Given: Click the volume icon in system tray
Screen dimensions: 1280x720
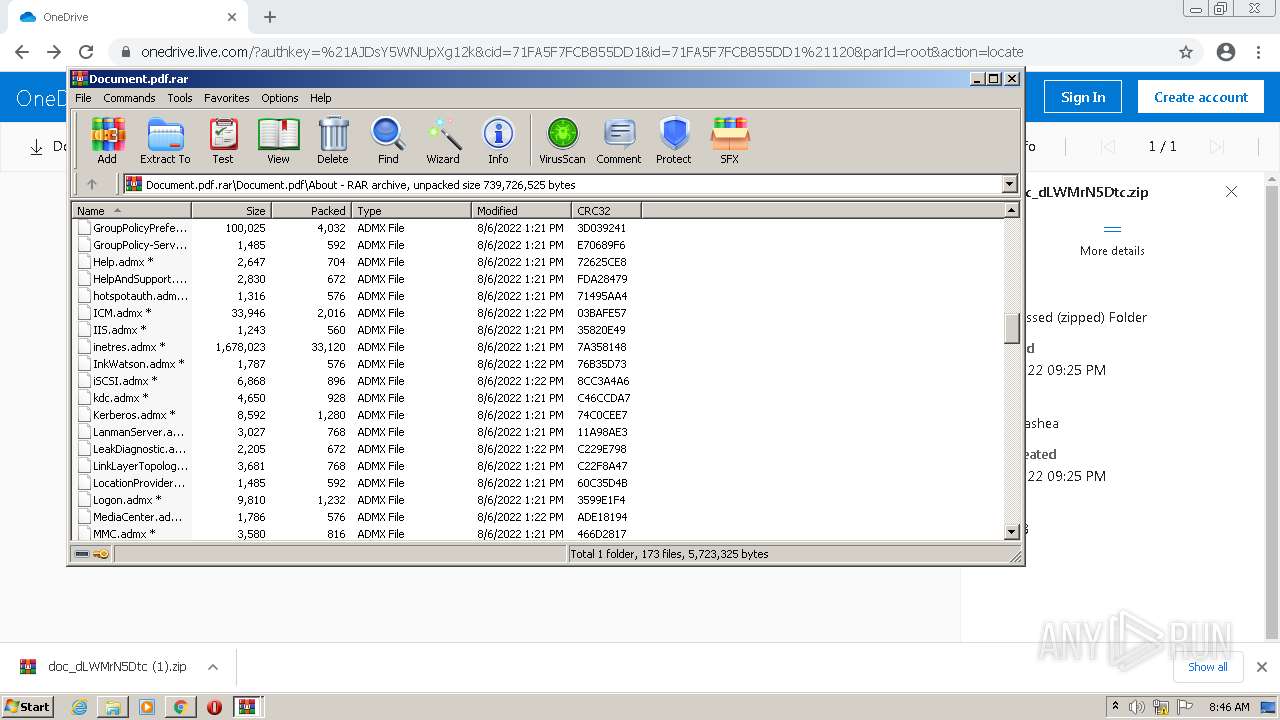Looking at the screenshot, I should [x=1137, y=707].
